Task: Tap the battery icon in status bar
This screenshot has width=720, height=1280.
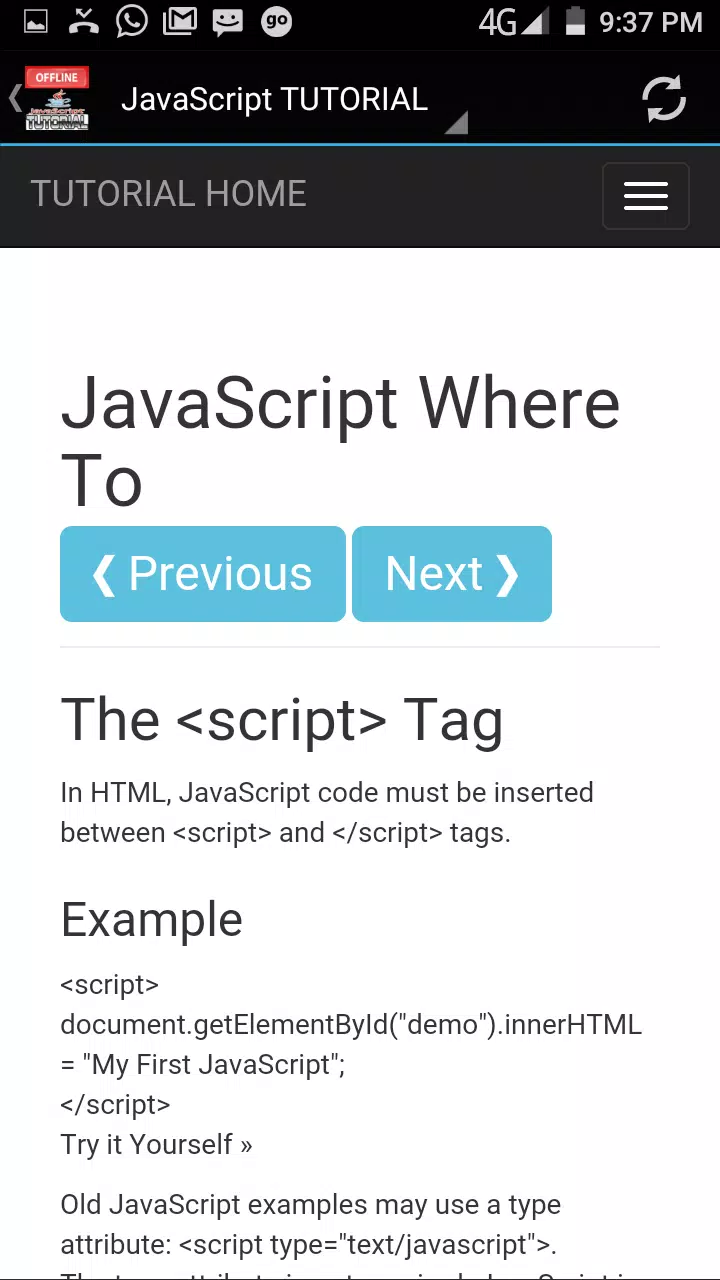Action: pyautogui.click(x=575, y=21)
